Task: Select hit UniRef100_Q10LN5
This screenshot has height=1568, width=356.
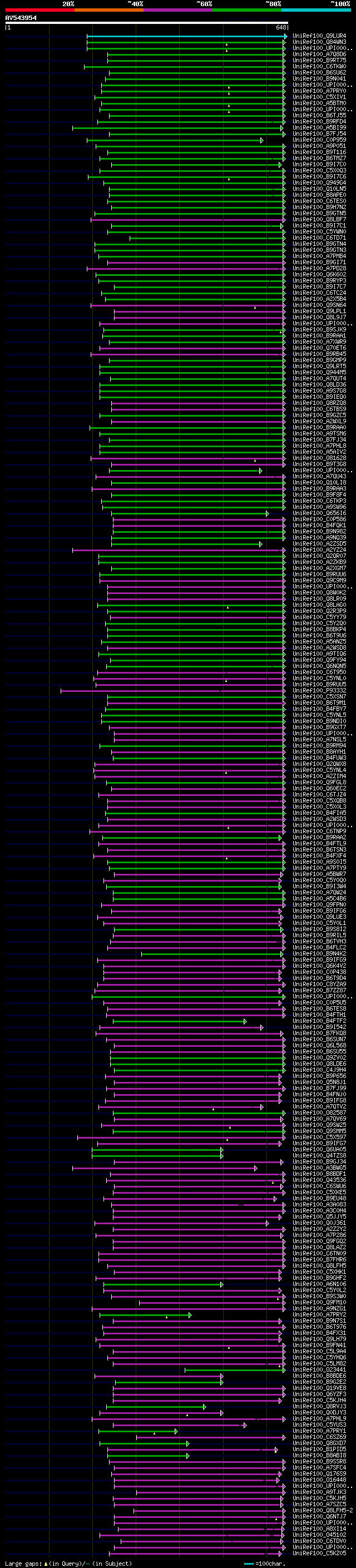Action: pos(319,189)
